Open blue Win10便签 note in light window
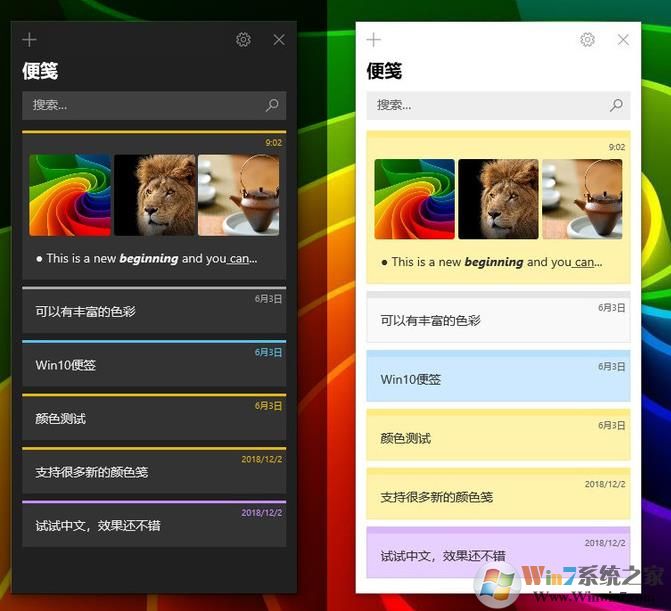Image resolution: width=671 pixels, height=611 pixels. click(x=498, y=376)
